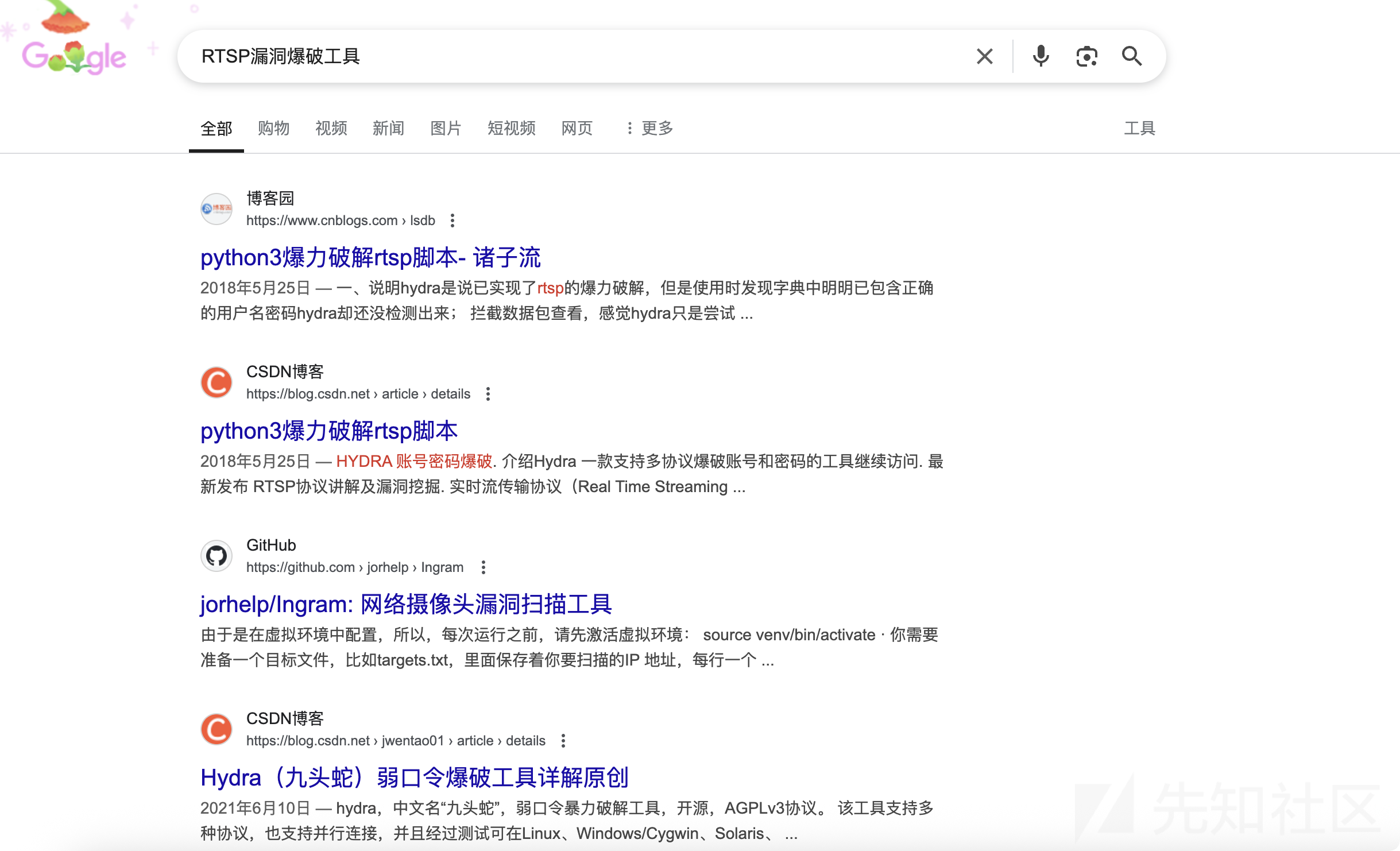Click the blog.csdn.net › jwentao01 URL text
This screenshot has height=851, width=1400.
click(x=396, y=741)
